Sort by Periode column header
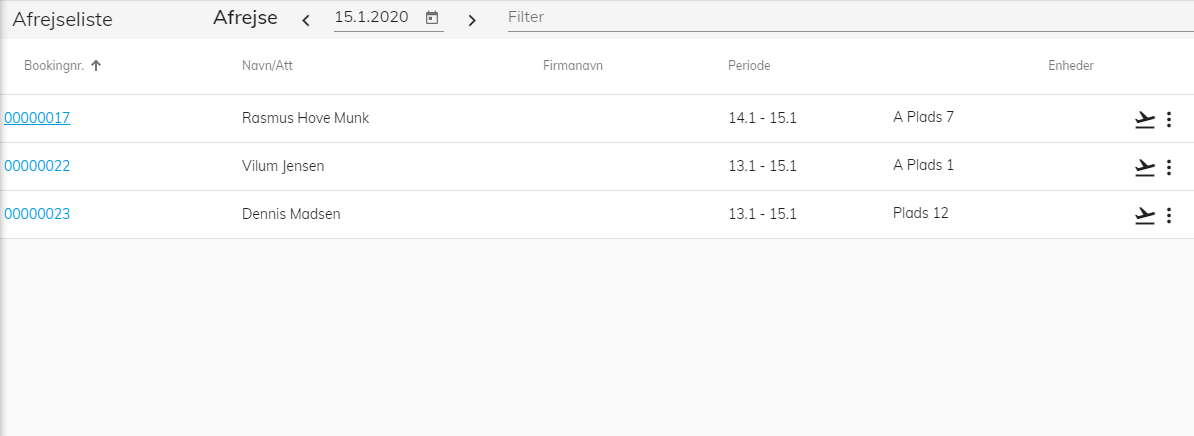Image resolution: width=1194 pixels, height=436 pixels. [x=749, y=65]
